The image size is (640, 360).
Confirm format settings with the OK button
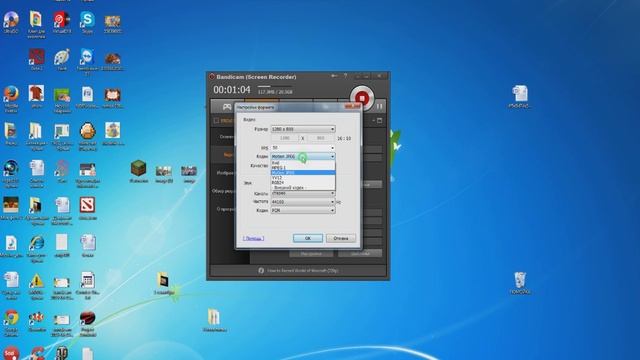click(308, 238)
